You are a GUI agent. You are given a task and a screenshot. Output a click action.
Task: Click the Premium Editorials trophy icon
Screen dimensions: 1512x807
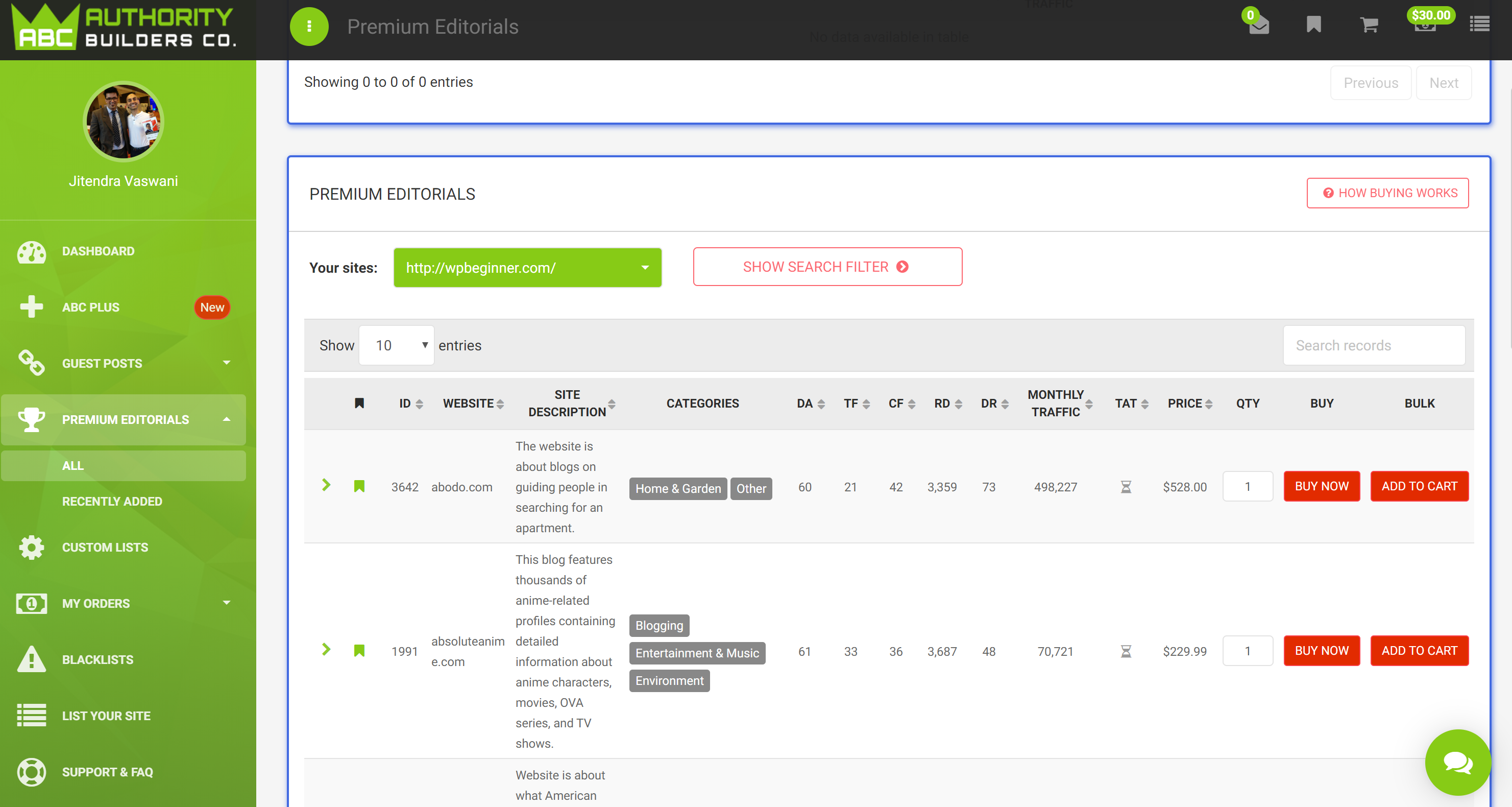[29, 420]
